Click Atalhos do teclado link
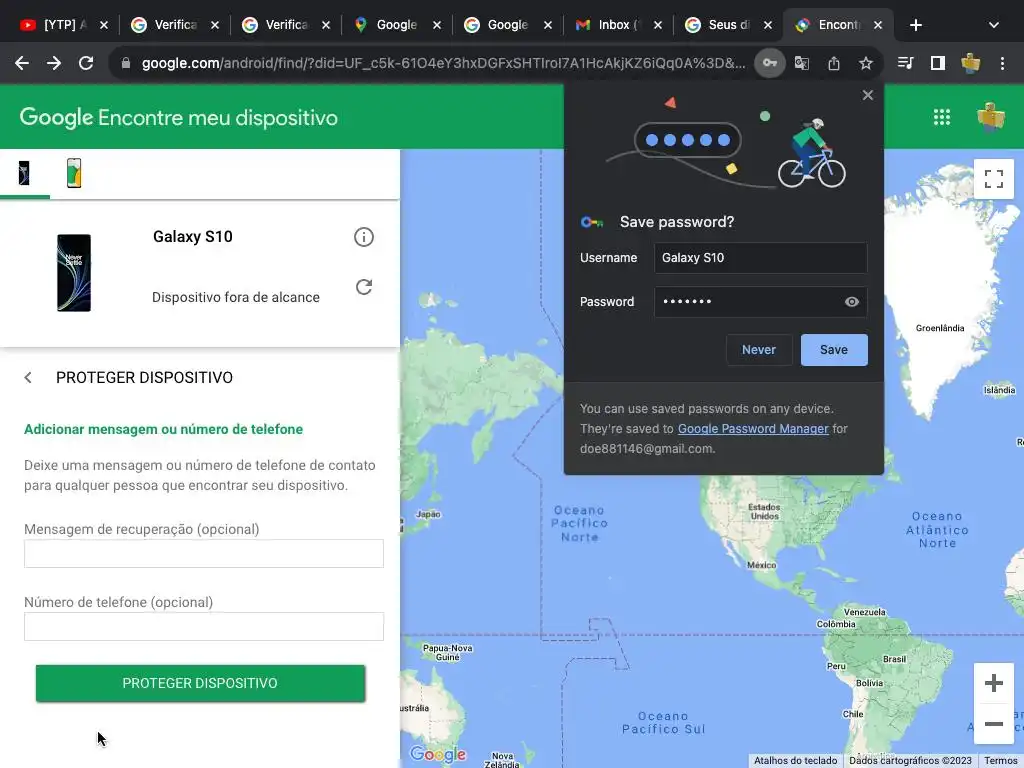The width and height of the screenshot is (1024, 768). click(x=795, y=761)
